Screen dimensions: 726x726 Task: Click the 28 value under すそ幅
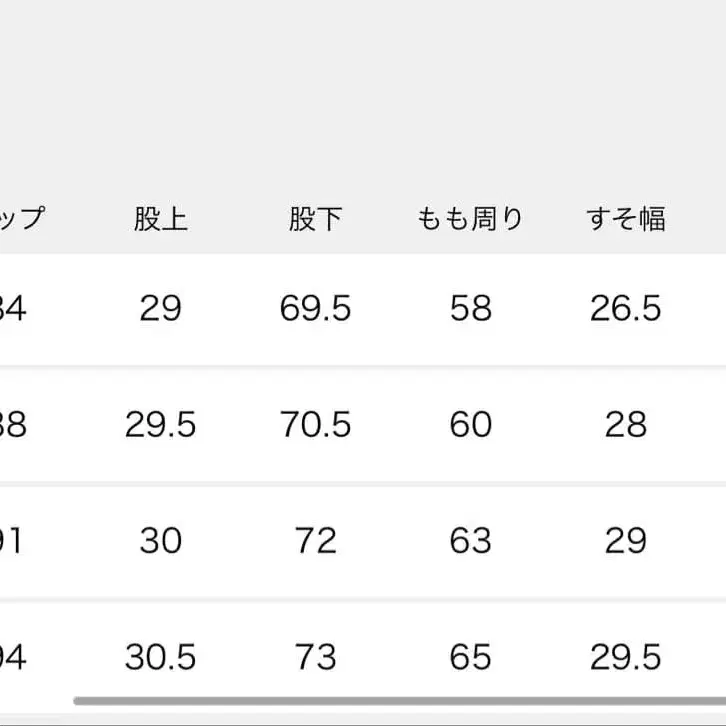point(626,425)
